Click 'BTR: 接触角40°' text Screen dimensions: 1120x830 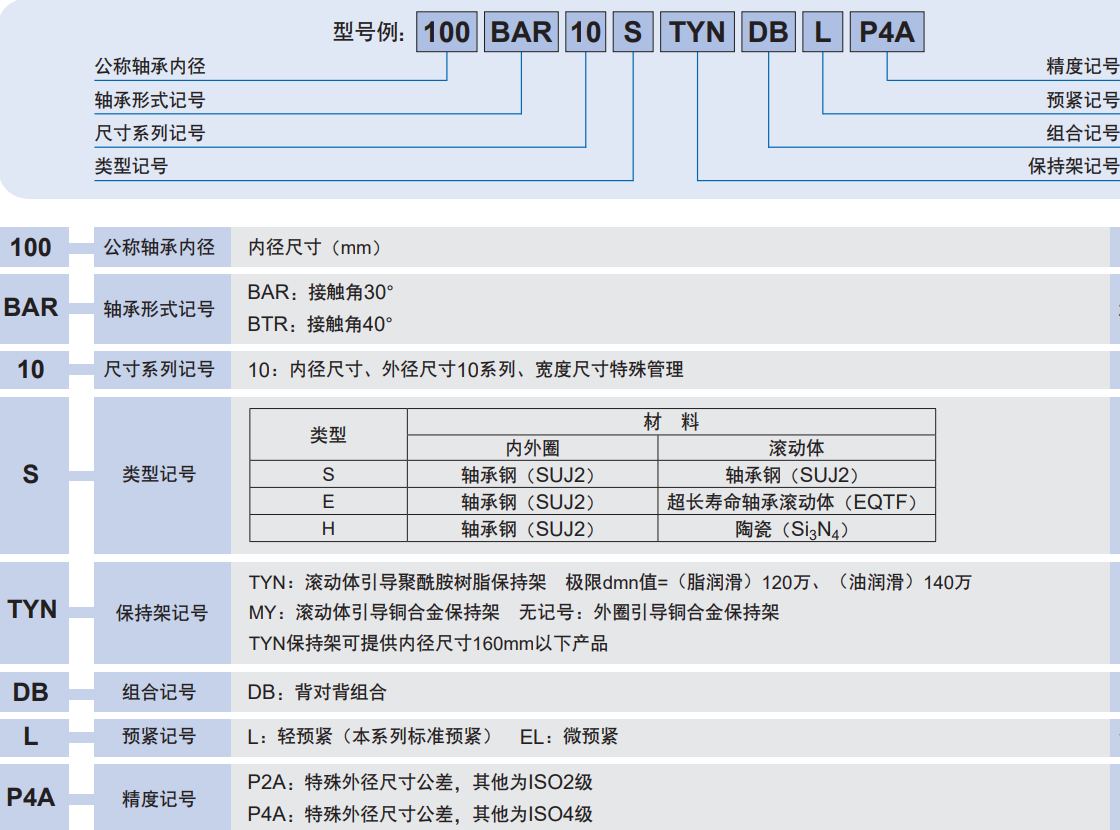tap(320, 324)
